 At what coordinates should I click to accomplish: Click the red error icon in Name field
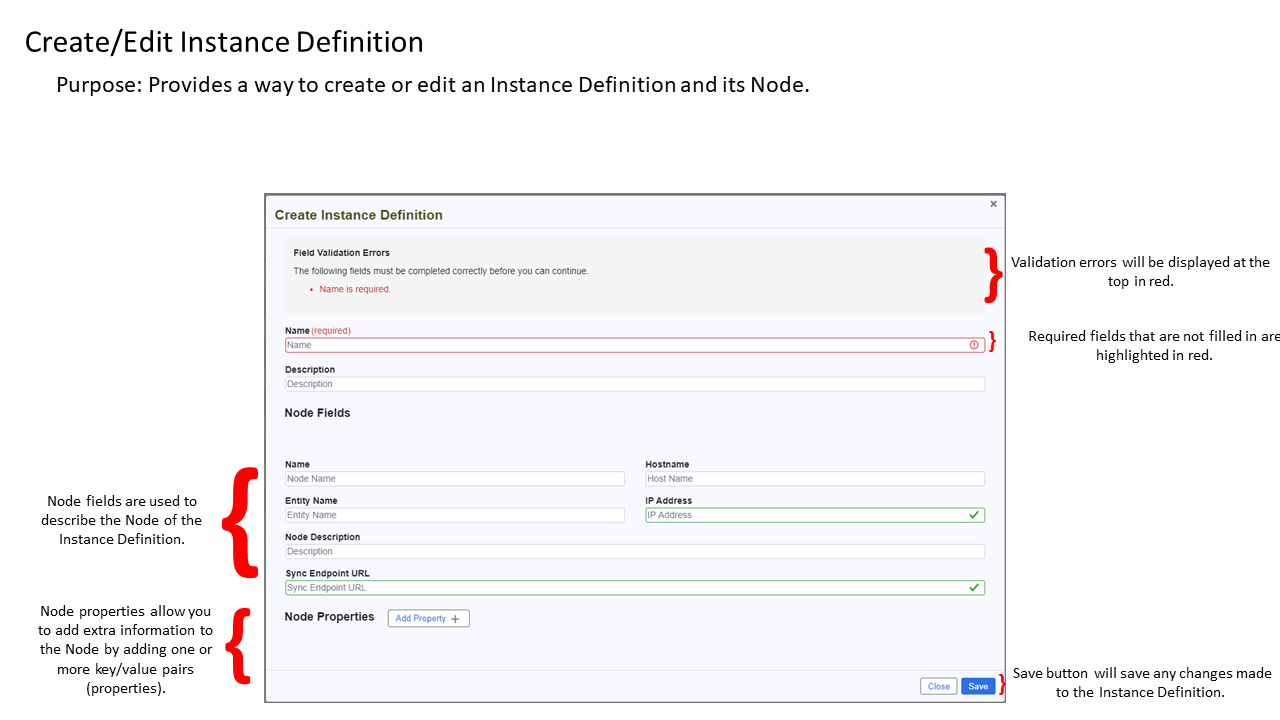[x=974, y=345]
